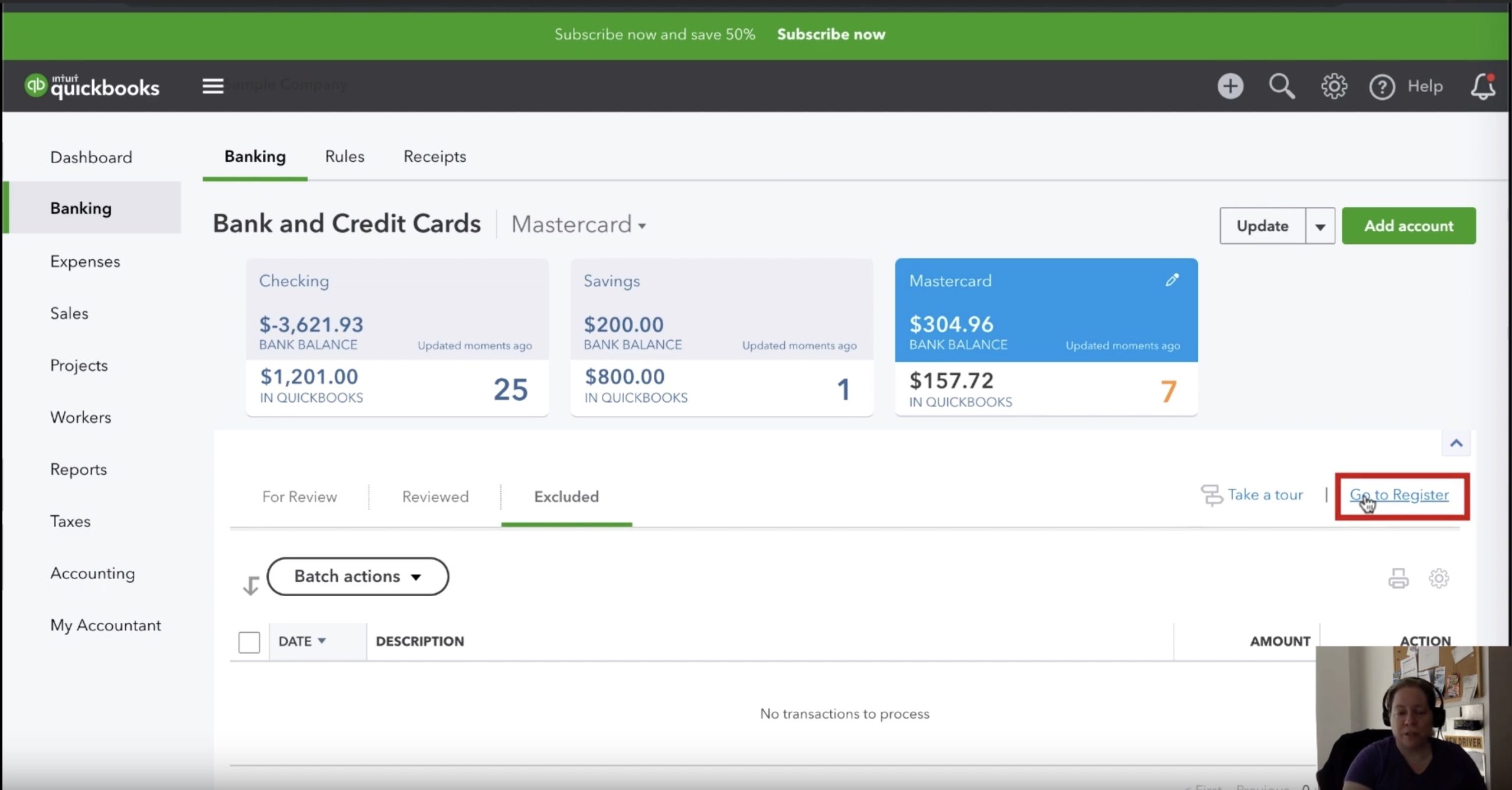Open the search magnifier icon
1512x790 pixels.
(1282, 86)
